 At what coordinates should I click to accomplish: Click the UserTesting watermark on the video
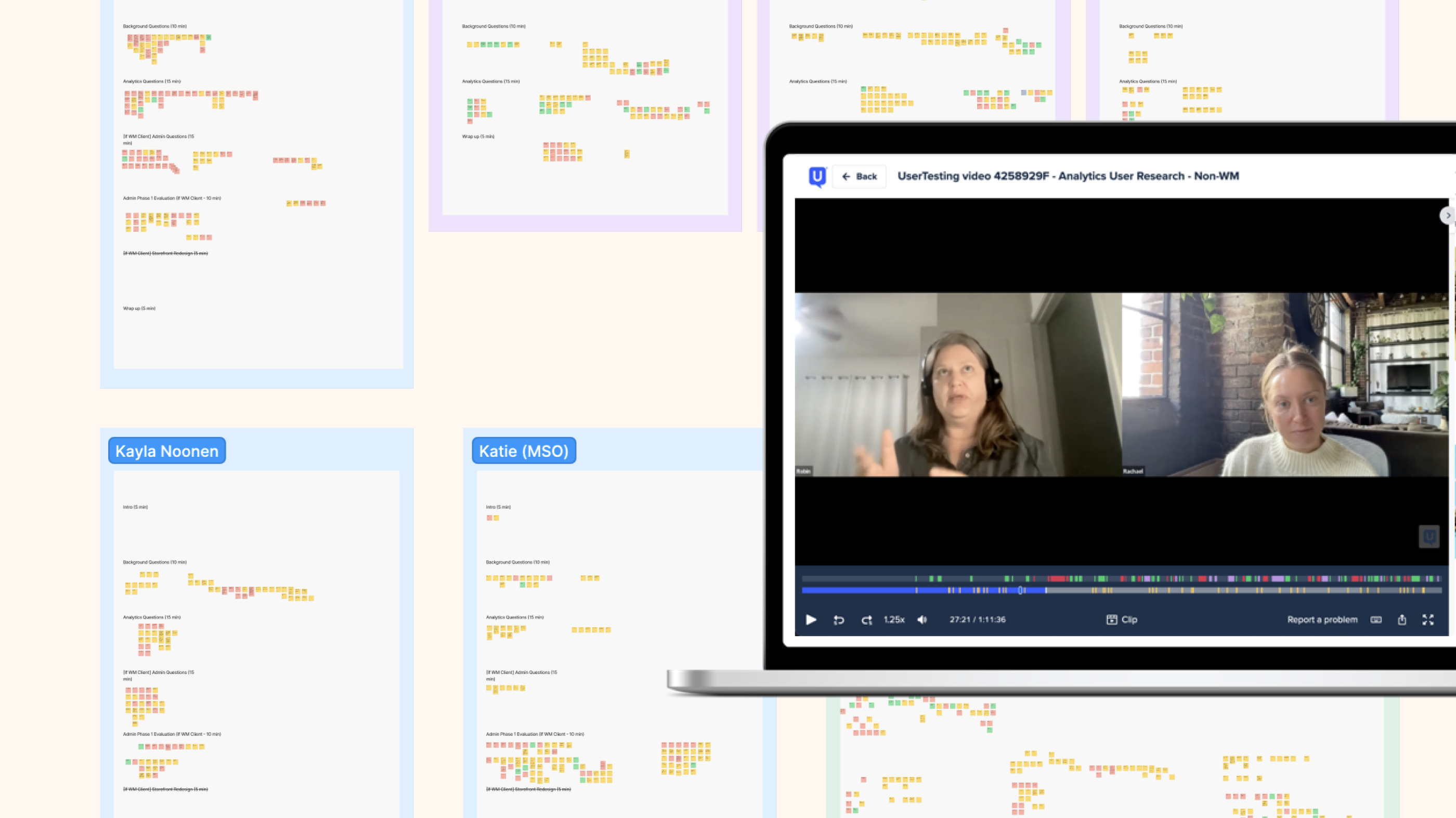[1429, 537]
